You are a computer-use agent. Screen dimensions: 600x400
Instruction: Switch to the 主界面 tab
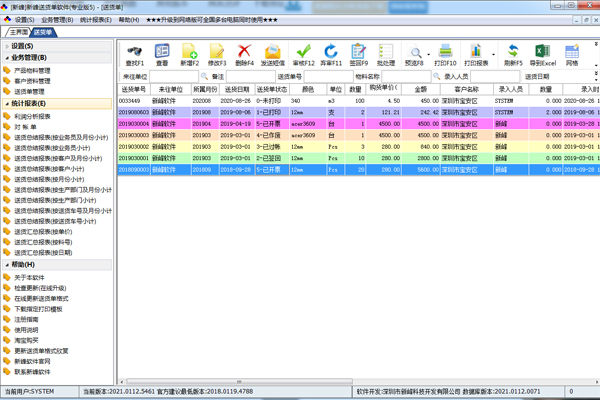coord(17,33)
